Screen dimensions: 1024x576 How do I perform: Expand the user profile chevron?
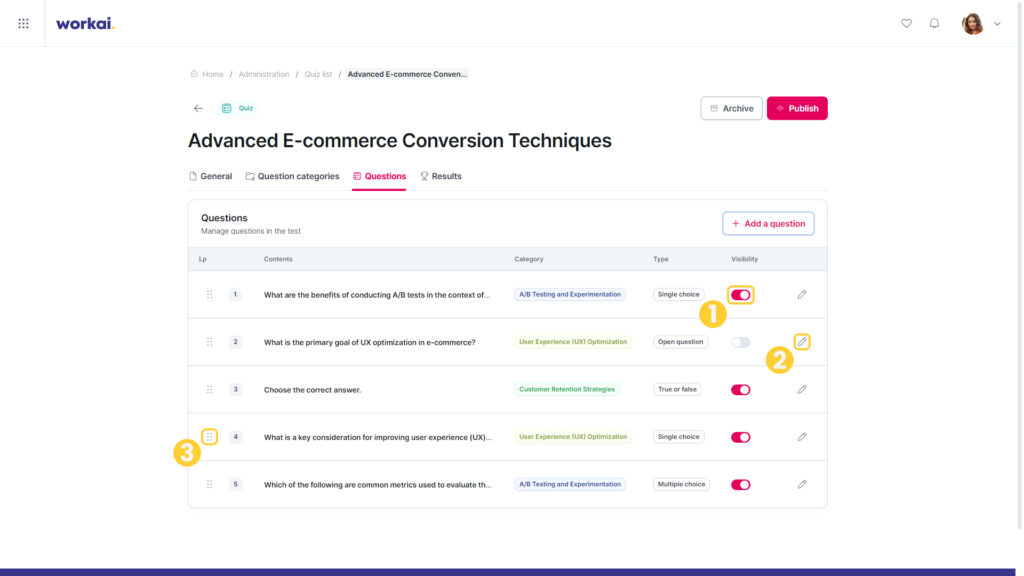coord(997,24)
